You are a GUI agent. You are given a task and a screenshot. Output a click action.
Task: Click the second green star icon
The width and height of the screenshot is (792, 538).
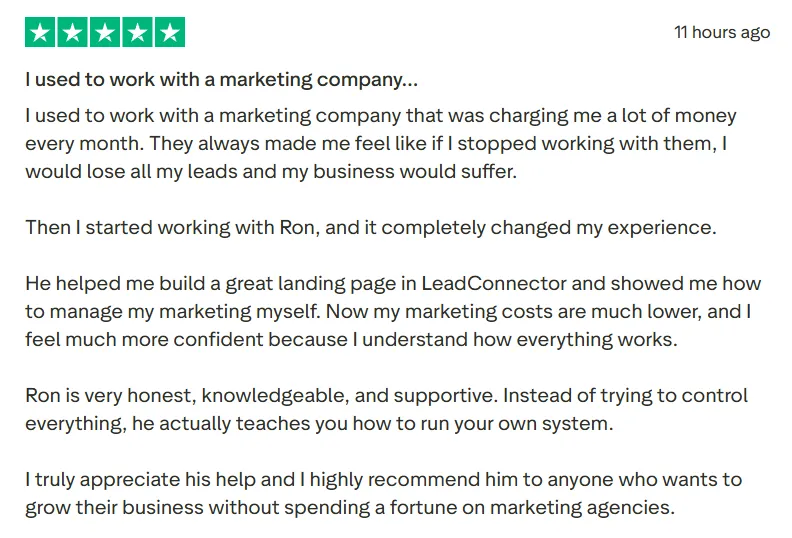(x=73, y=32)
